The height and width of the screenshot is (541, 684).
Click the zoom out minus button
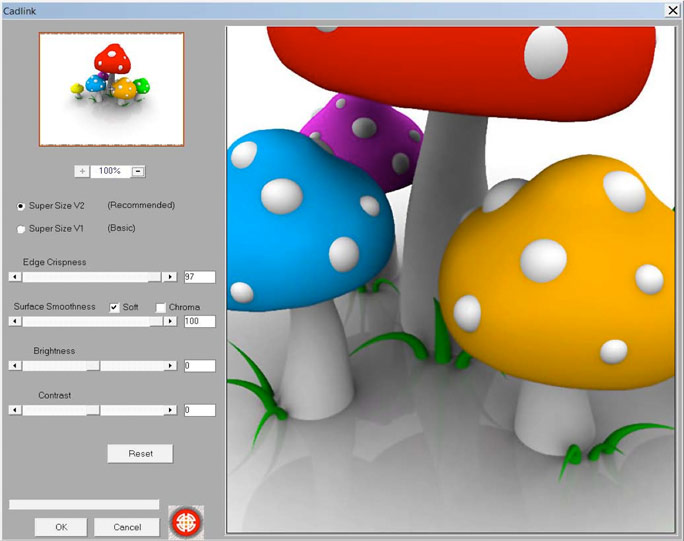point(138,171)
